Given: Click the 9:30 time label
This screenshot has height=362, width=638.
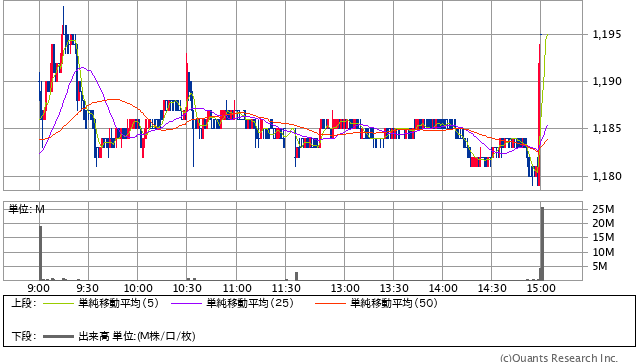Looking at the screenshot, I should click(87, 288).
